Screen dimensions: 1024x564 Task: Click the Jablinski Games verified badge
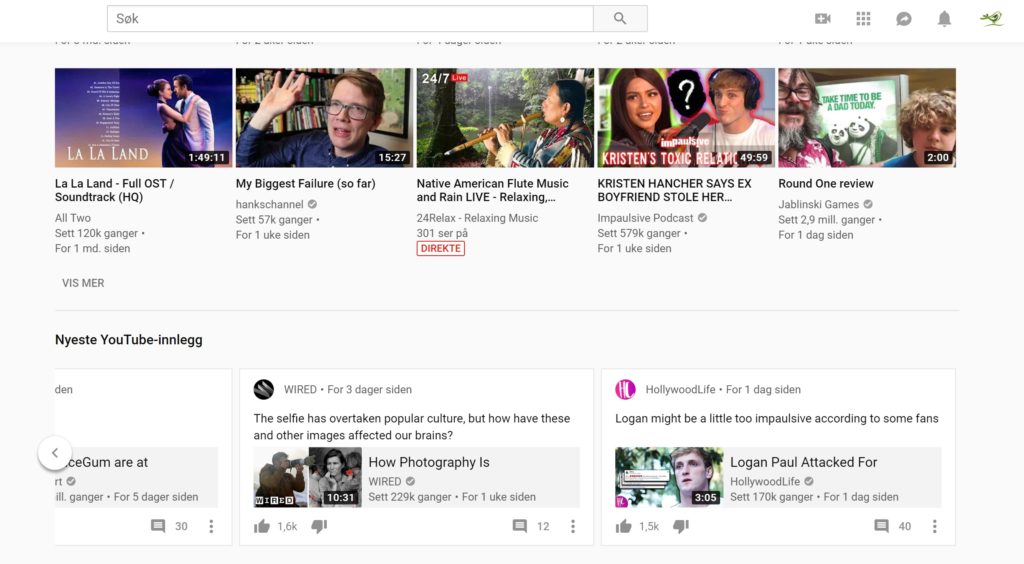pos(868,204)
